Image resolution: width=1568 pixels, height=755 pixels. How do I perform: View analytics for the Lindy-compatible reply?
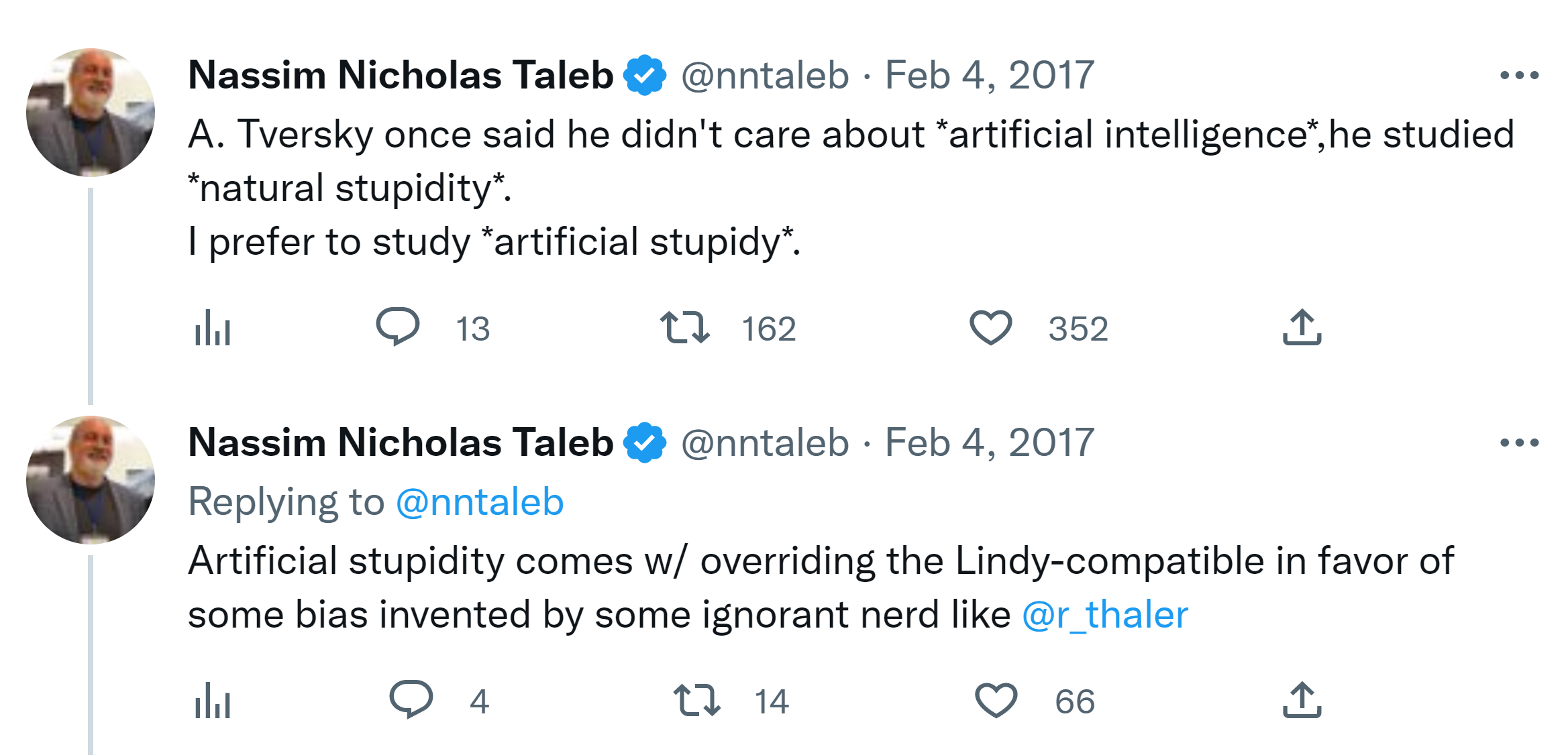pos(212,701)
